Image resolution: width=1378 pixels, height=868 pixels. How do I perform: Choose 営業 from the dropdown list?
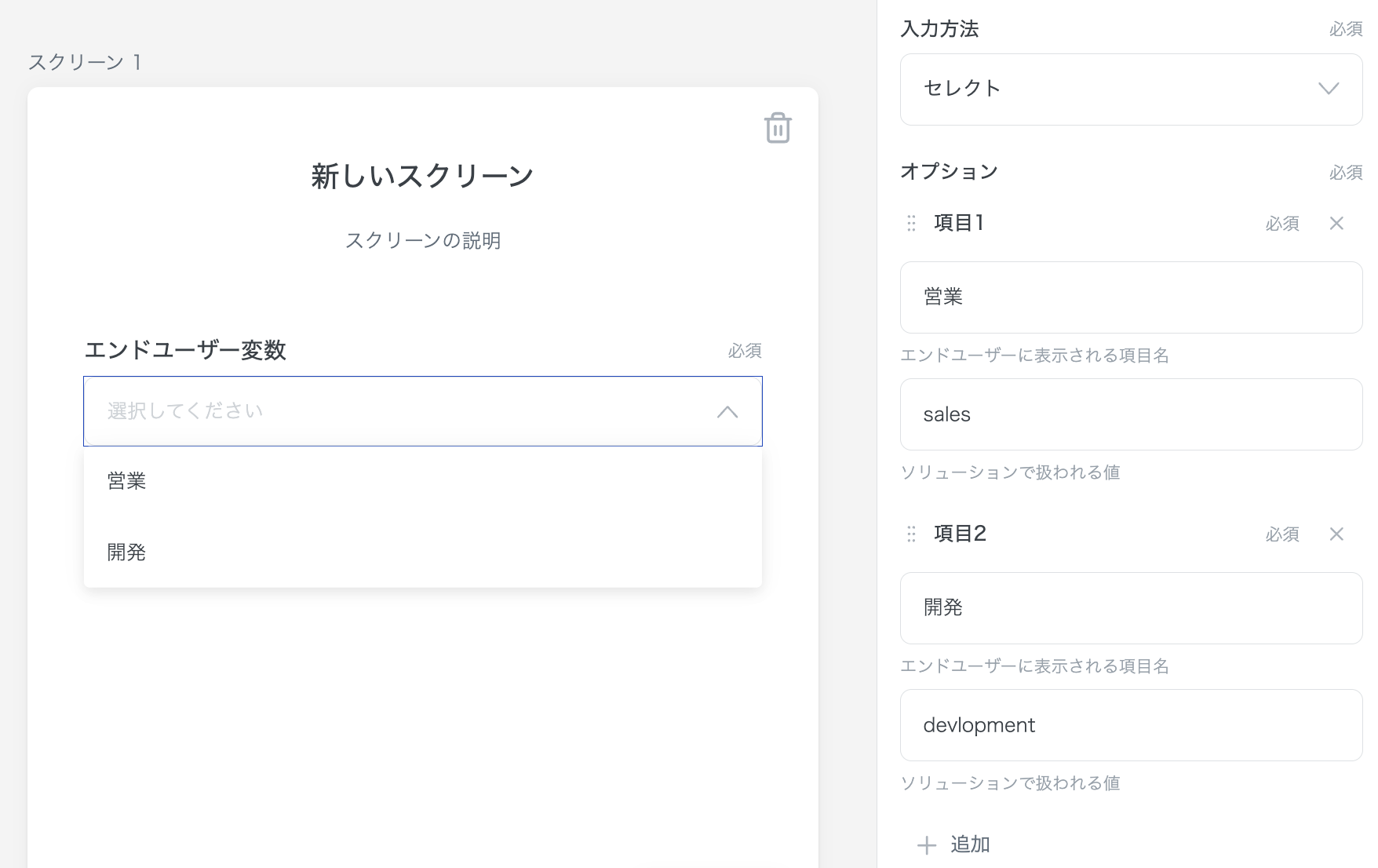pyautogui.click(x=127, y=481)
